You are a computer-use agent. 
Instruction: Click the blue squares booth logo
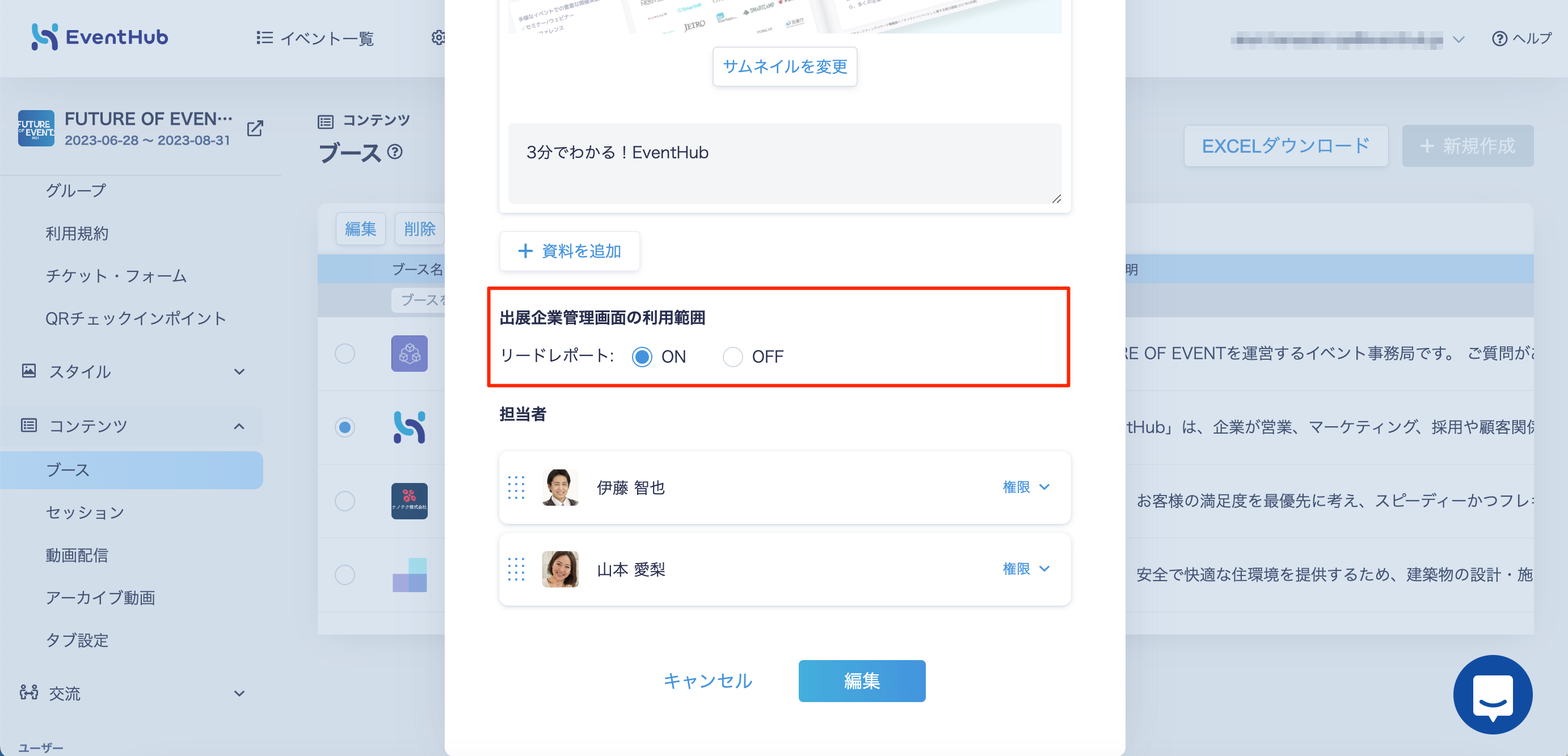click(x=409, y=574)
